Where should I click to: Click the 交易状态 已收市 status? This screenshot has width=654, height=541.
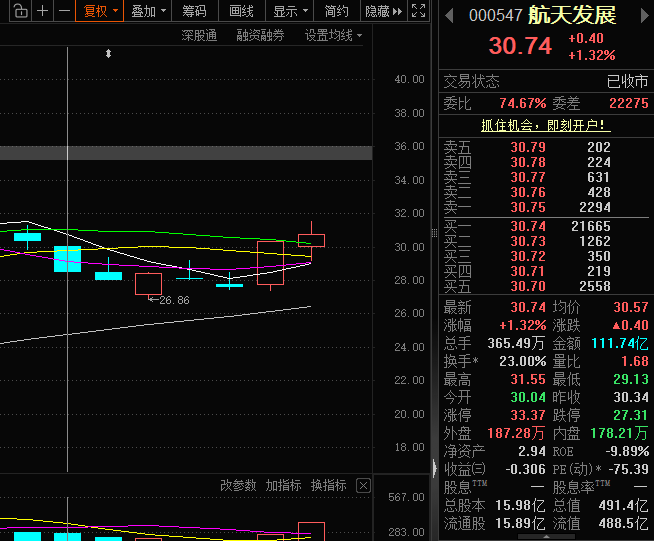[546, 81]
